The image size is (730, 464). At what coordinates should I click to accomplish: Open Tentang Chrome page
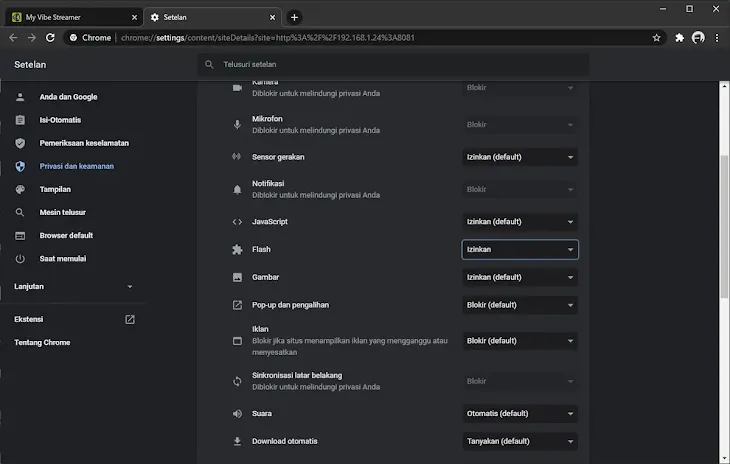pos(42,343)
